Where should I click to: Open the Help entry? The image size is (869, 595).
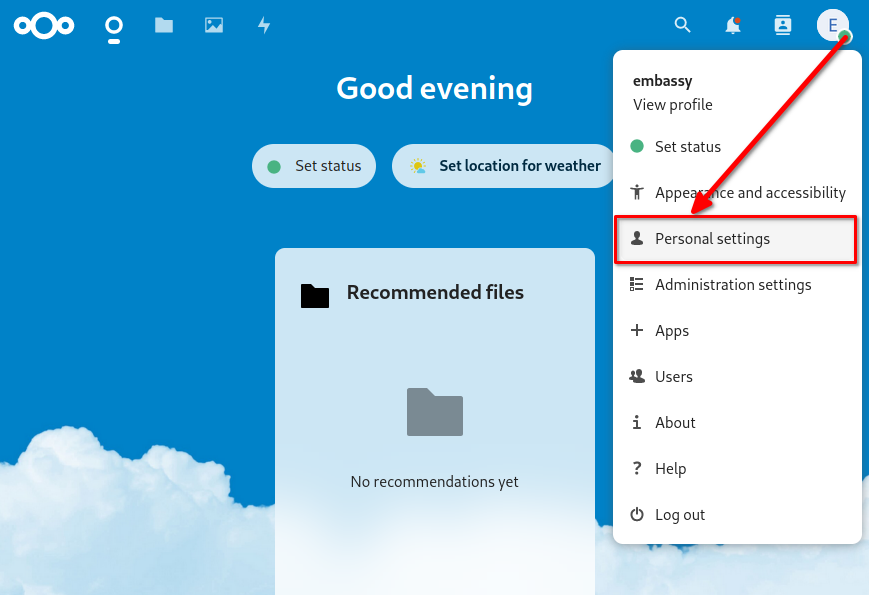click(x=671, y=468)
